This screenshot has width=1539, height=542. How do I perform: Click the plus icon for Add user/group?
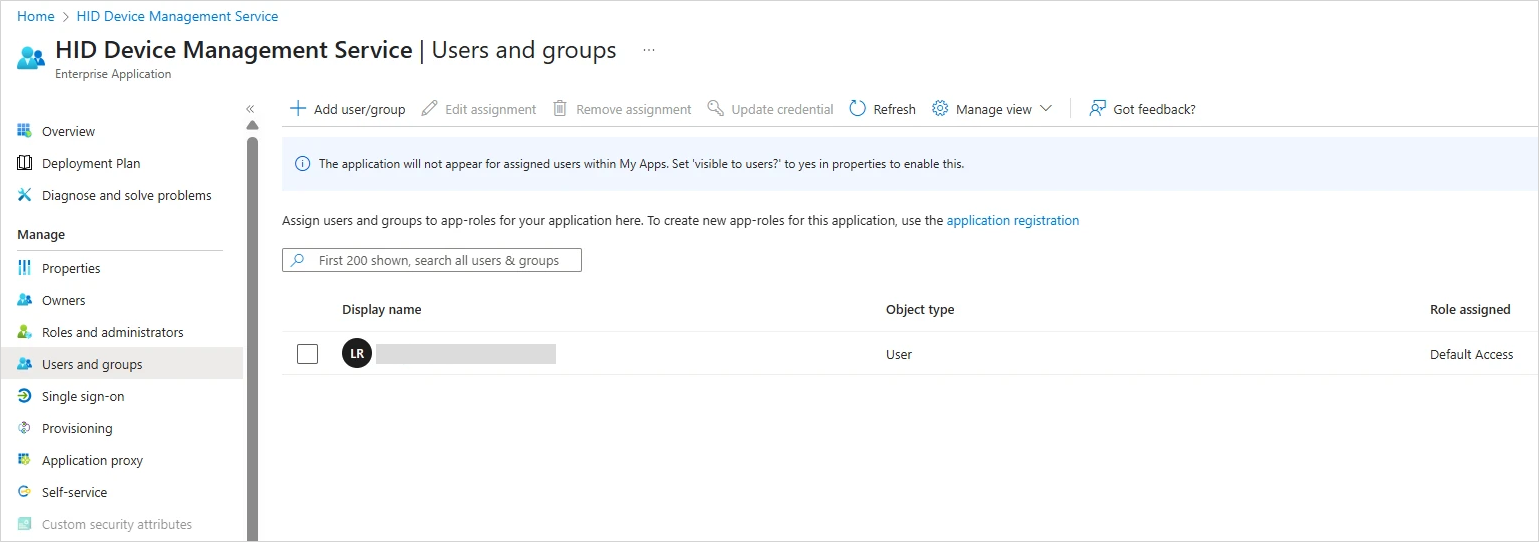[297, 109]
